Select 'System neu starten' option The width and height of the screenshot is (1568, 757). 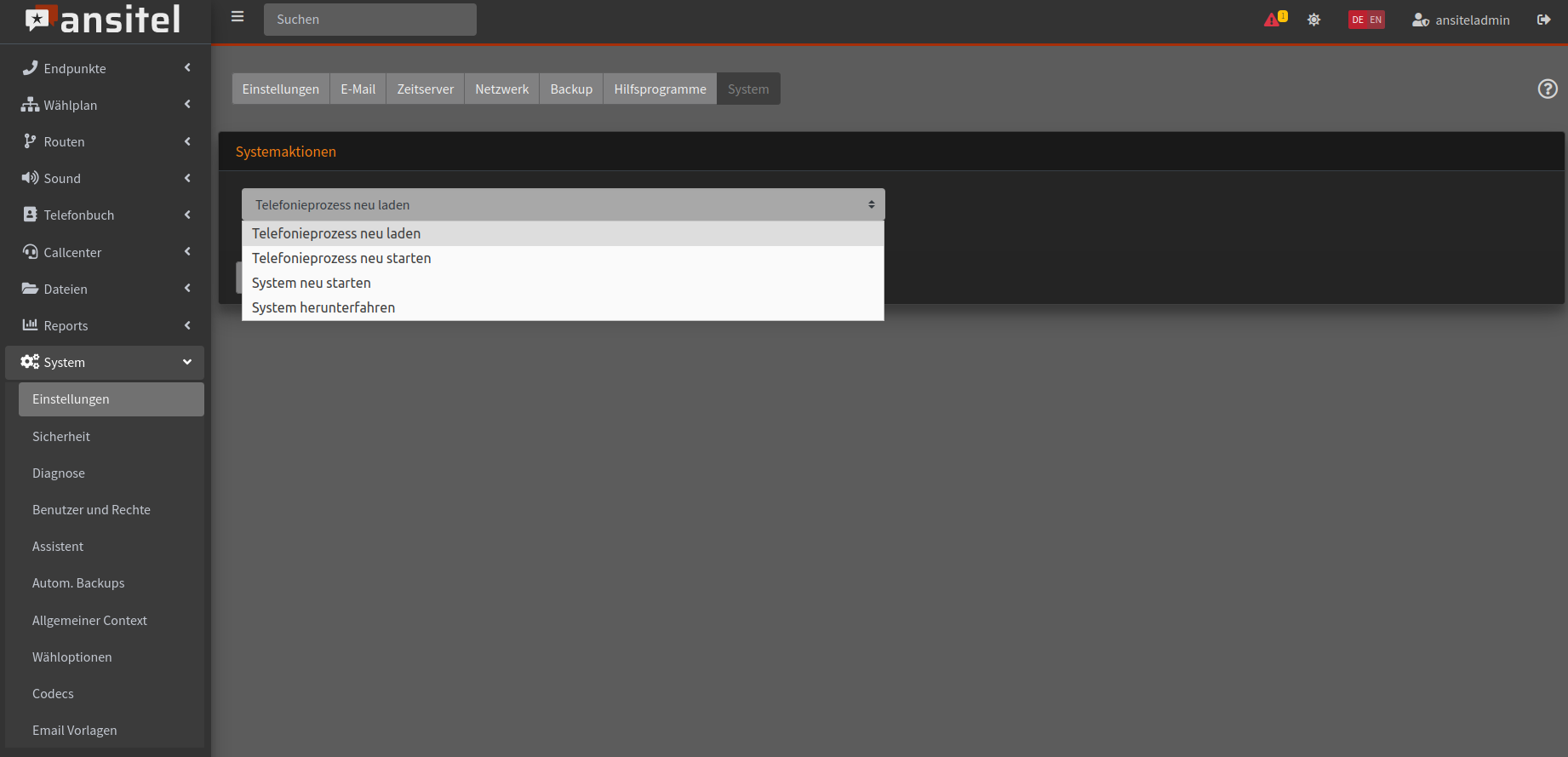click(x=312, y=283)
